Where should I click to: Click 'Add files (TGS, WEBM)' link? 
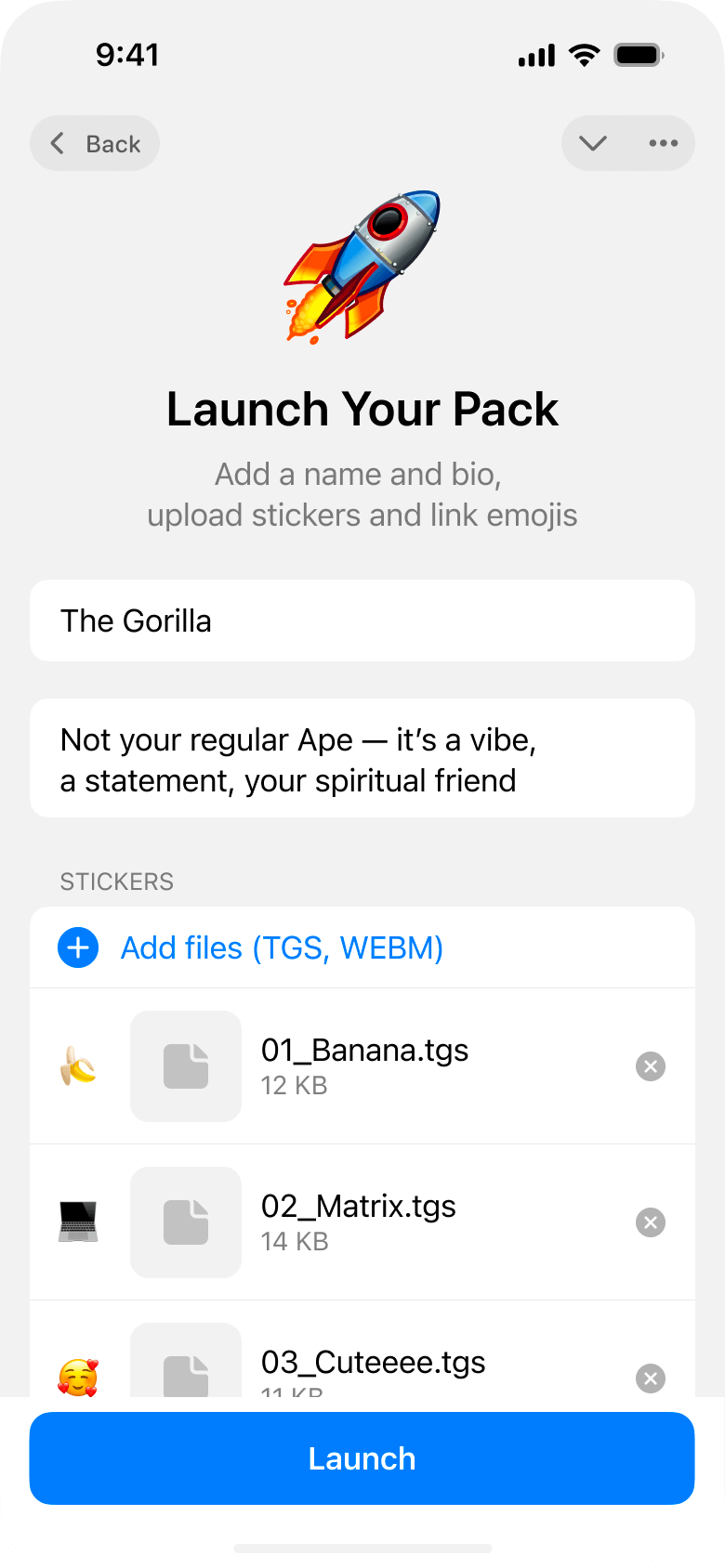(282, 947)
